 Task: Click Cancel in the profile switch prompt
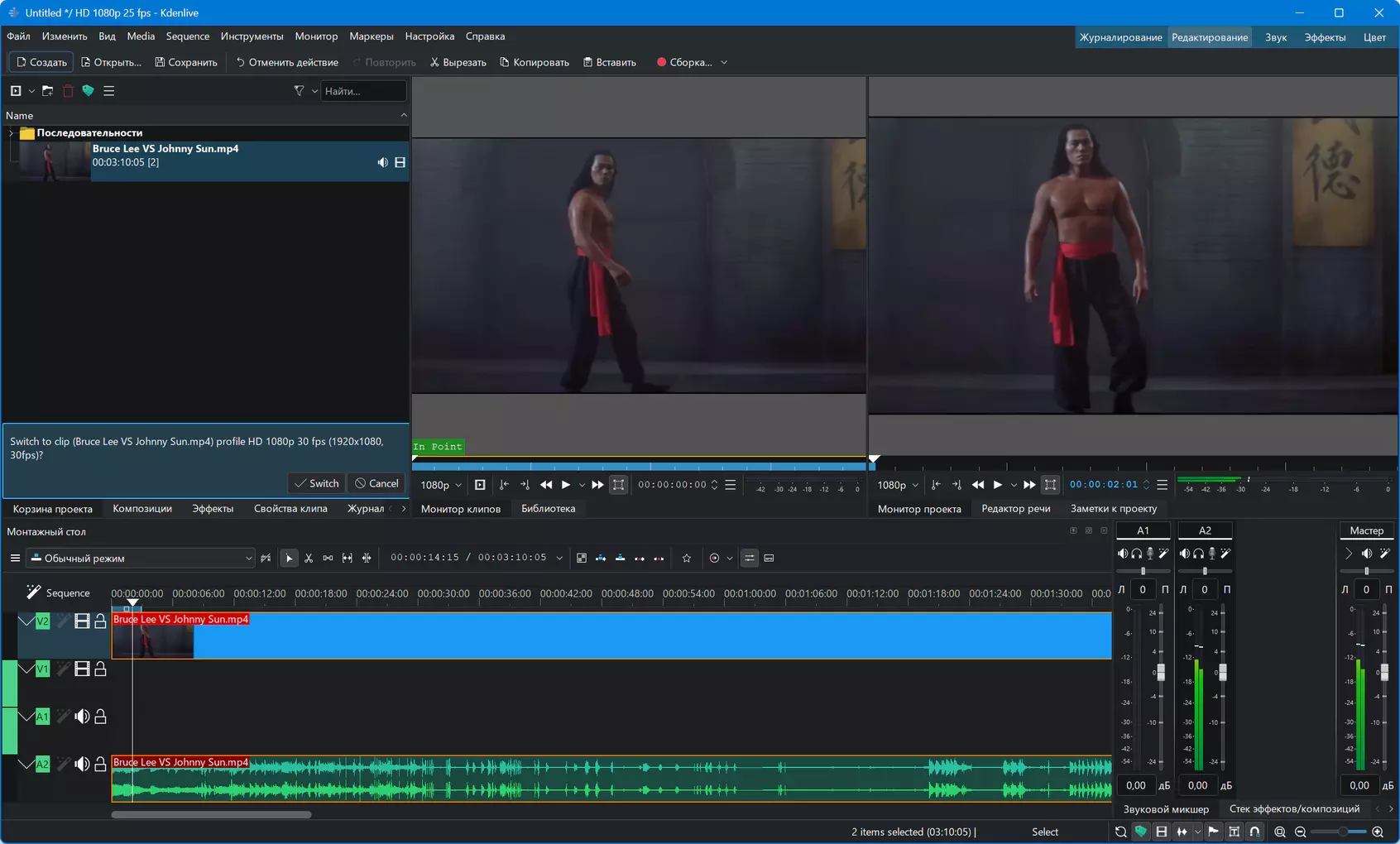pos(376,483)
